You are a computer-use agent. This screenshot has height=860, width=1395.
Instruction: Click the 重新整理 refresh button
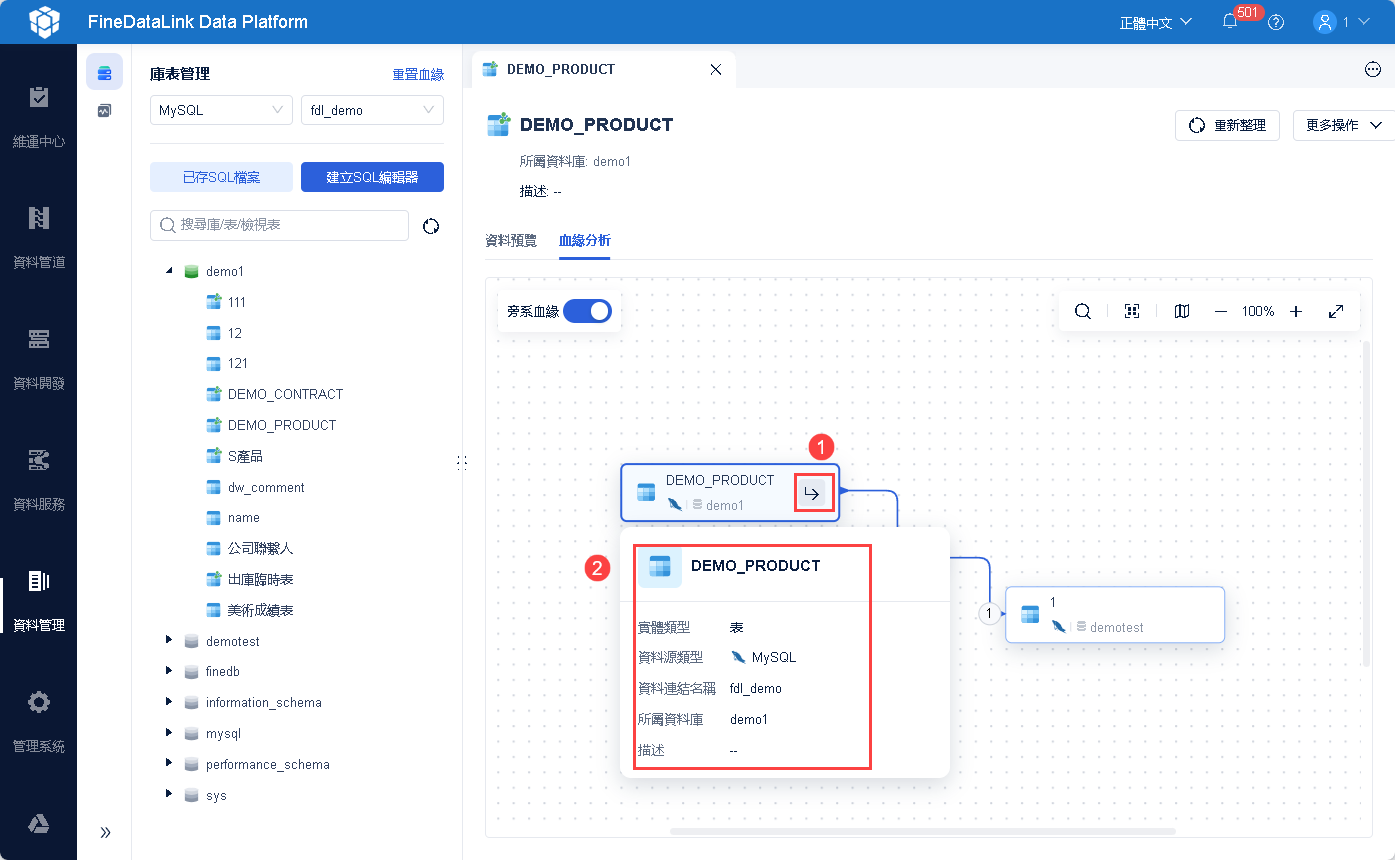1227,125
